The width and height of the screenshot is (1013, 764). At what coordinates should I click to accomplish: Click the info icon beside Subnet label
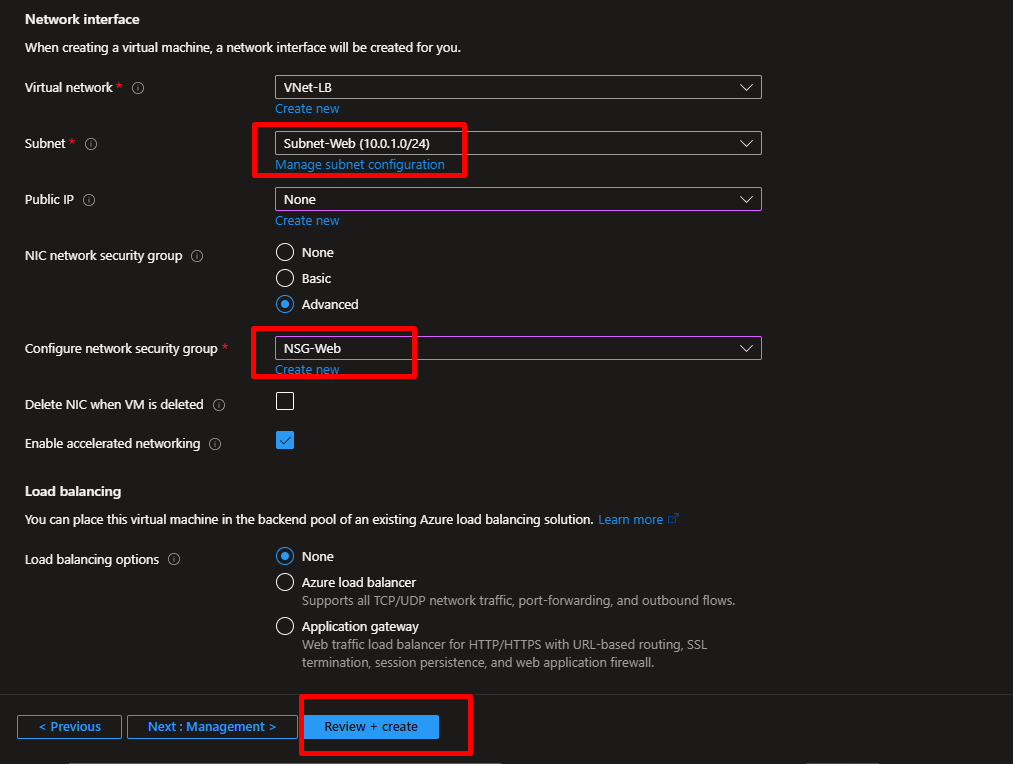click(x=91, y=144)
